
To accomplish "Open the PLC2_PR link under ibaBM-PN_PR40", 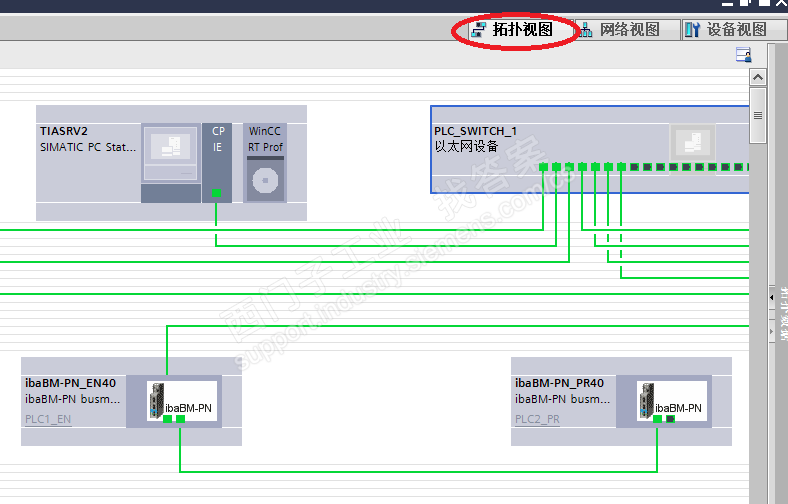I will tap(537, 419).
